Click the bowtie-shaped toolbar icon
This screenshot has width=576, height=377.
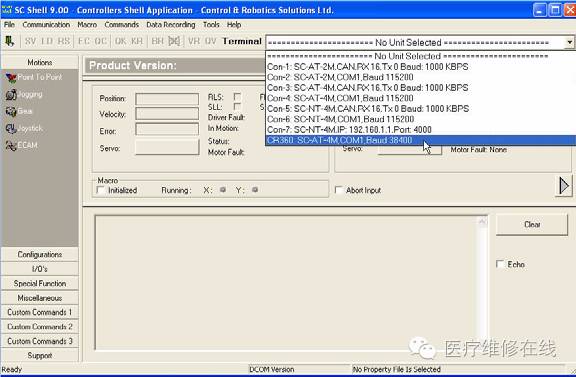pos(174,41)
